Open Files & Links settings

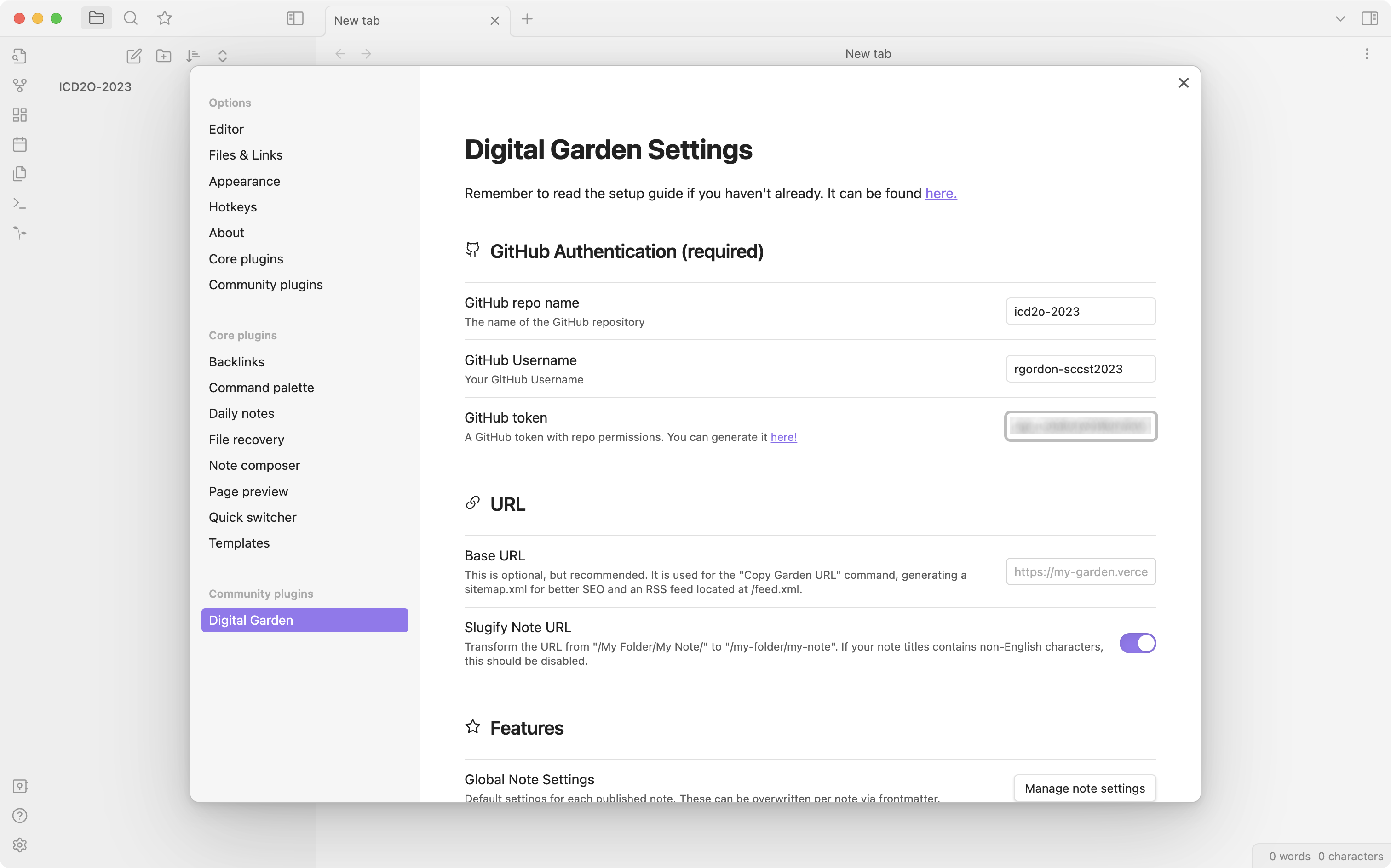[305, 155]
